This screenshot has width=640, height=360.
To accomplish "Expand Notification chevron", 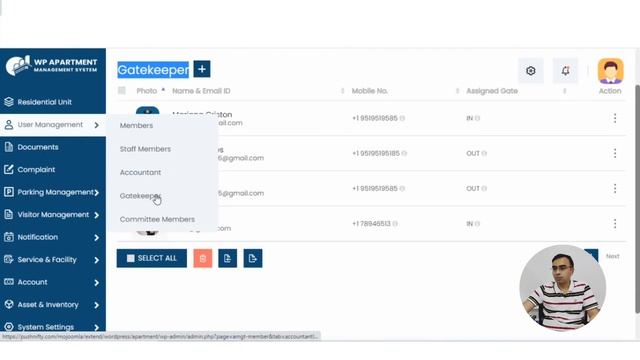I will [x=96, y=237].
